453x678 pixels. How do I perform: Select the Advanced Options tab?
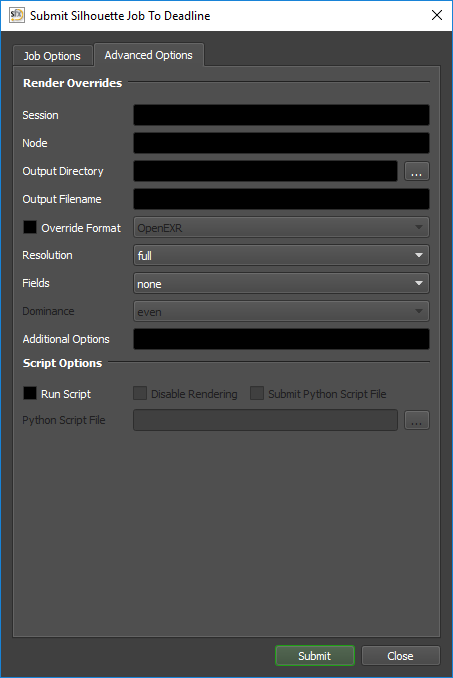tap(149, 55)
